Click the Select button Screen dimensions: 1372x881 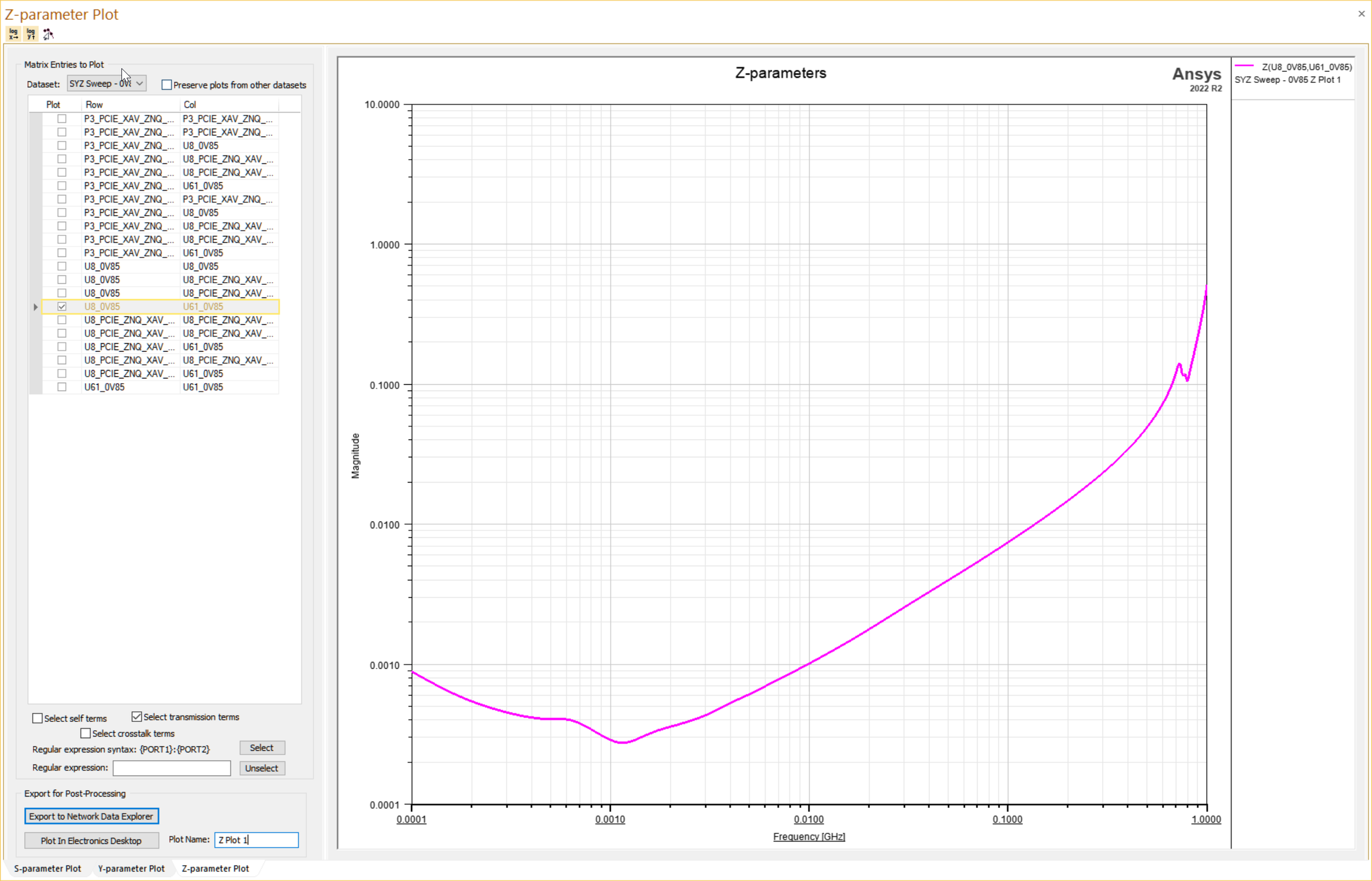(262, 748)
